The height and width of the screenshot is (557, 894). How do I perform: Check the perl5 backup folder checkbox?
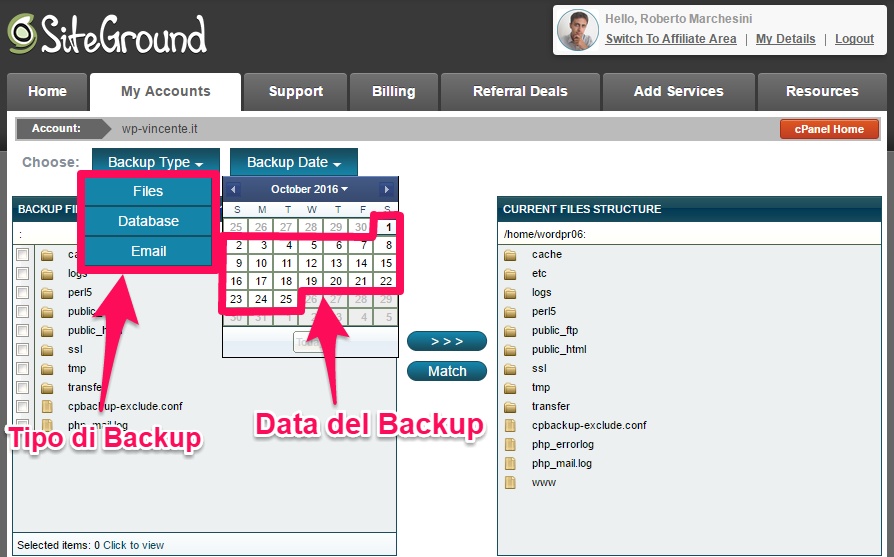tap(22, 292)
